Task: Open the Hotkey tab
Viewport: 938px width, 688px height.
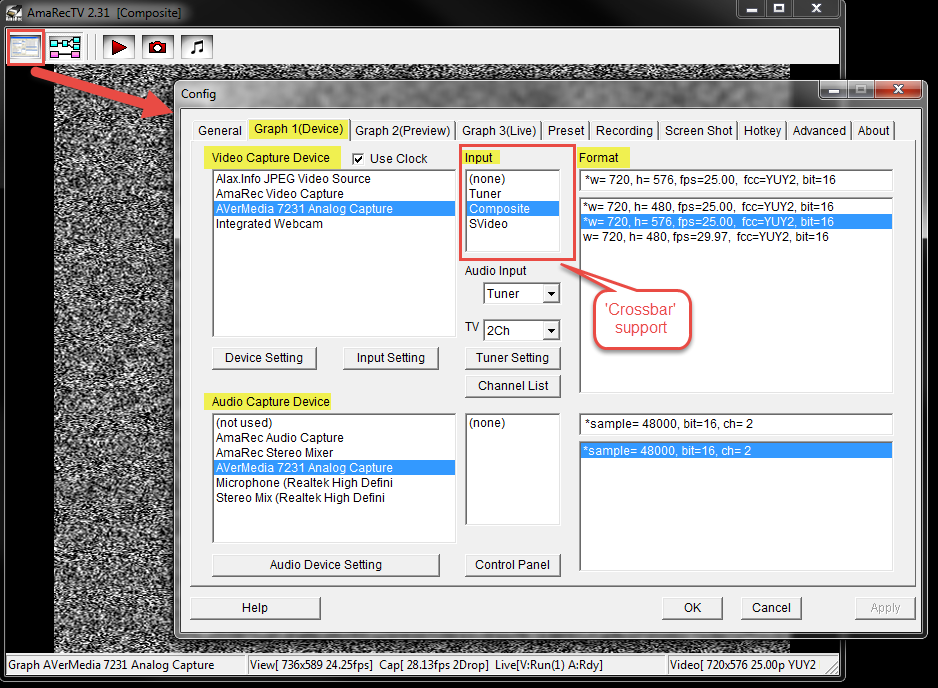Action: pos(762,130)
